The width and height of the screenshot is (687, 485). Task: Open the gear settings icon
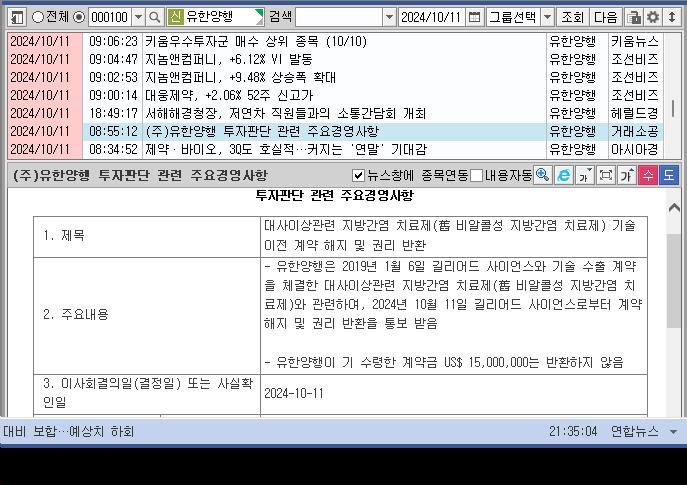coord(653,18)
